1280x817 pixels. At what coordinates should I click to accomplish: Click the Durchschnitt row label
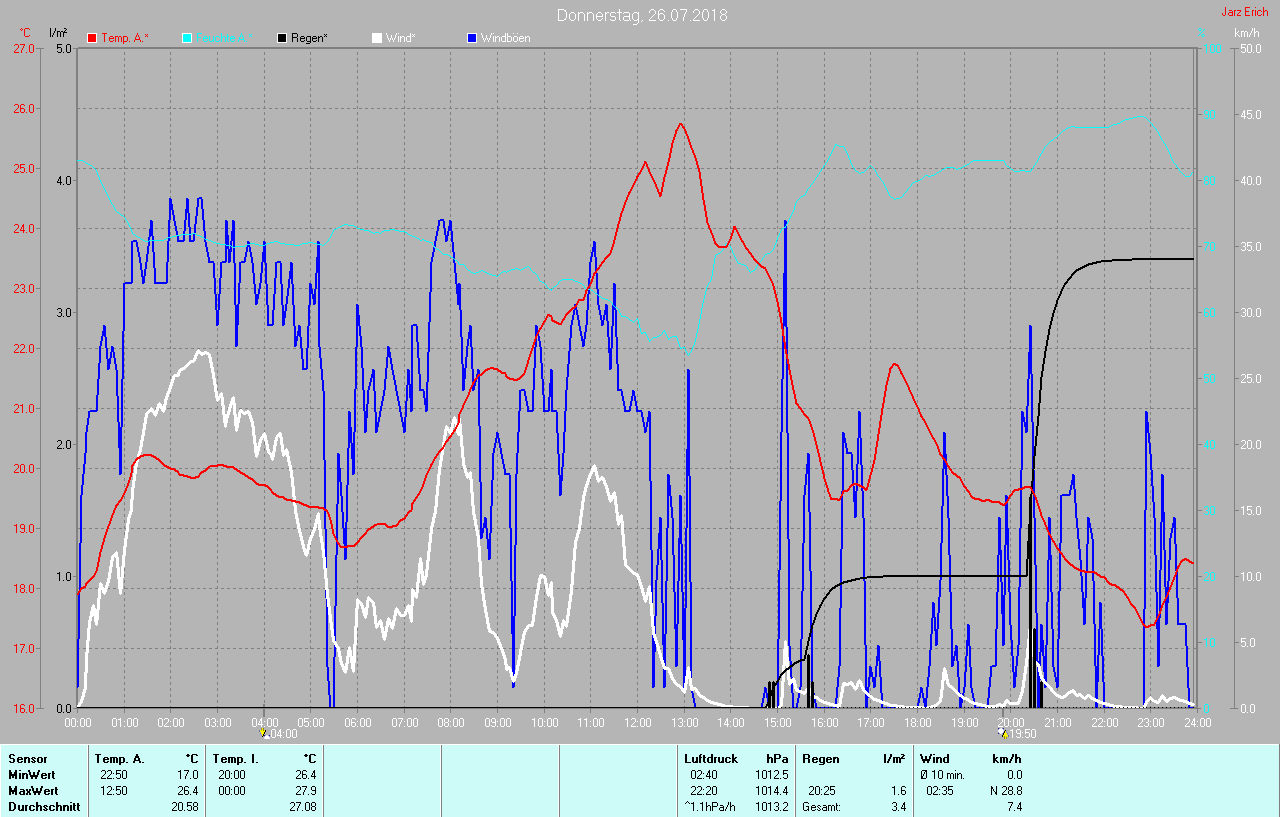(43, 806)
